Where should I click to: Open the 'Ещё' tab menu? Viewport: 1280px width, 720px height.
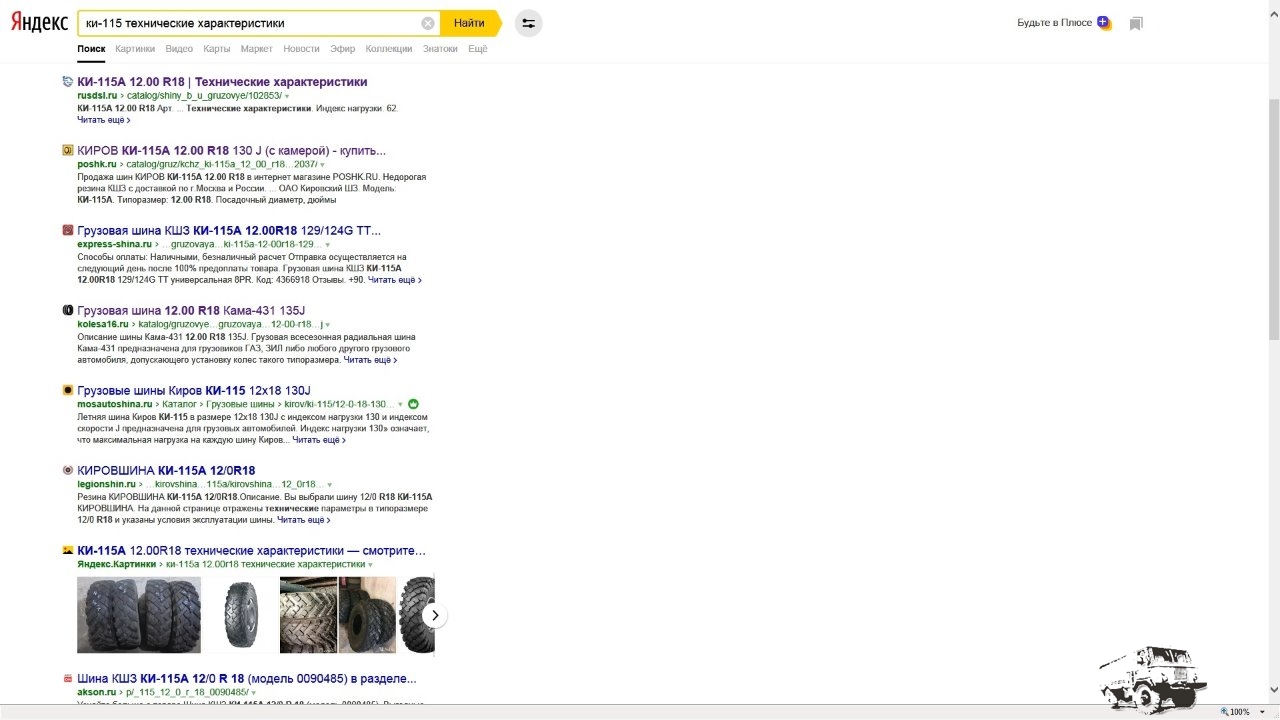(477, 48)
